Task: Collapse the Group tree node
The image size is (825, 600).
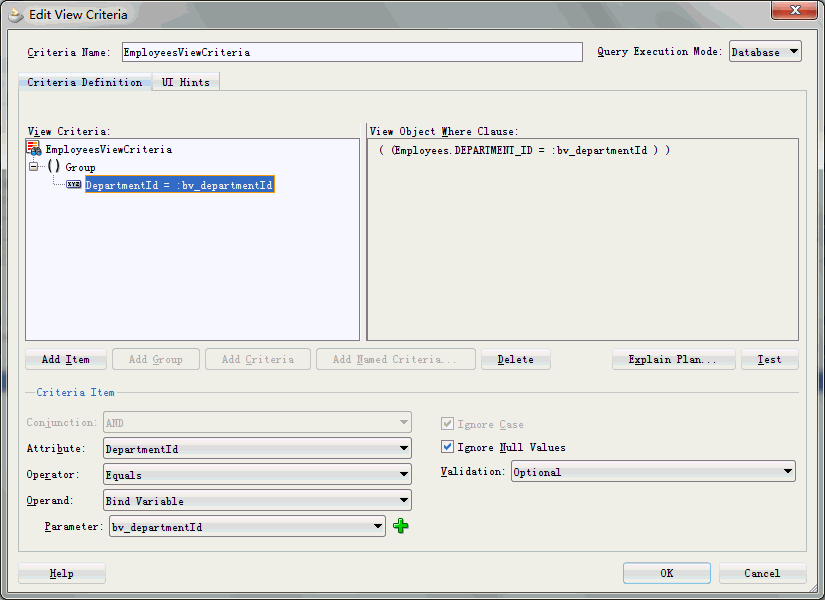Action: pyautogui.click(x=34, y=166)
